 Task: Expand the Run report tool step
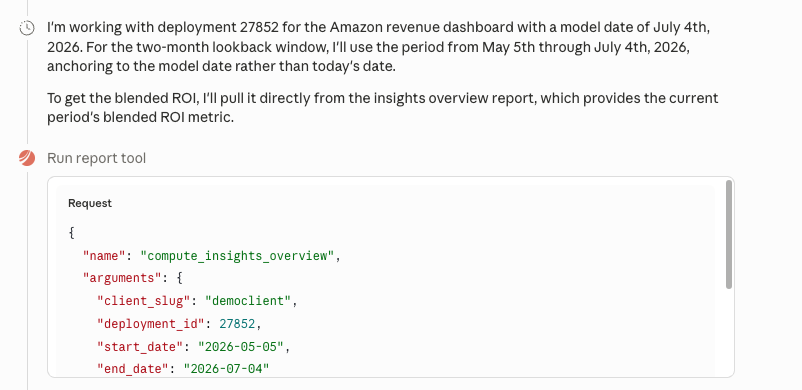(97, 158)
